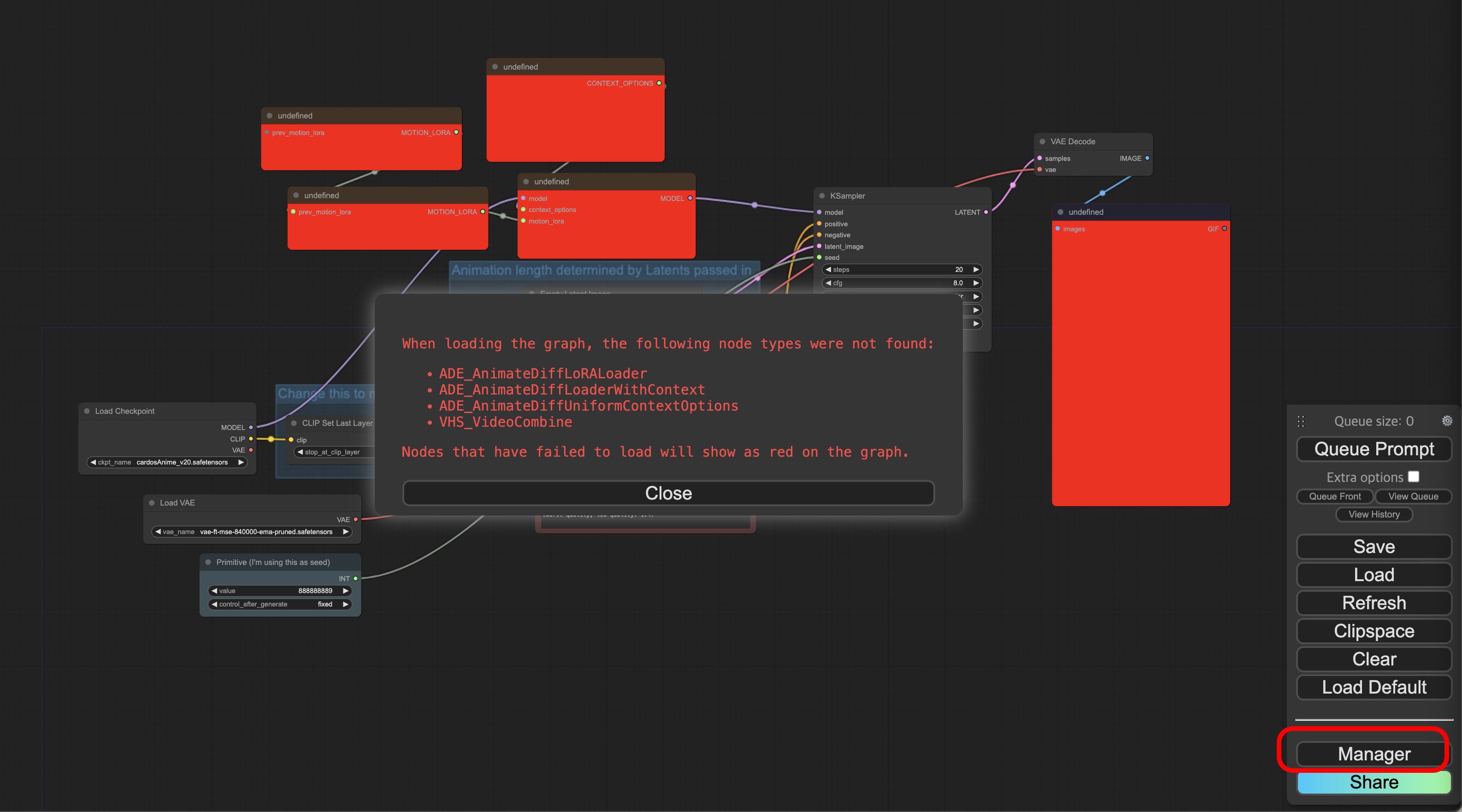Collapse the Primitive seed node dot
The image size is (1462, 812).
tap(208, 562)
